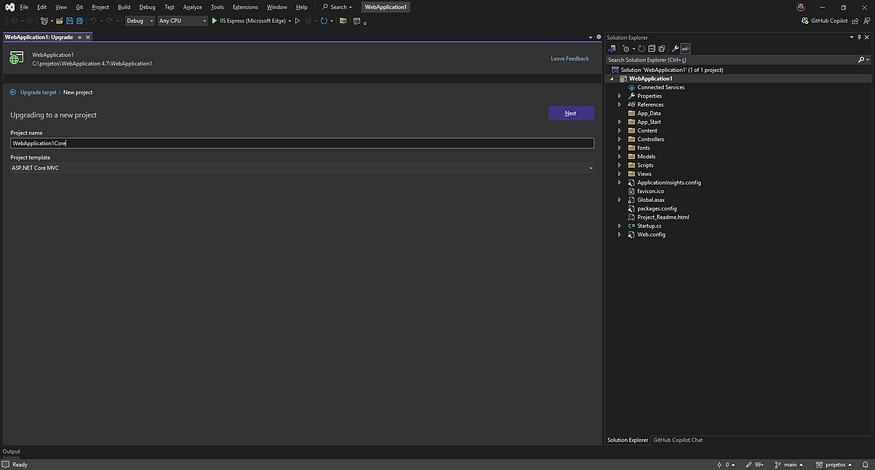
Task: Click the Save All toolbar icon
Action: tap(78, 20)
